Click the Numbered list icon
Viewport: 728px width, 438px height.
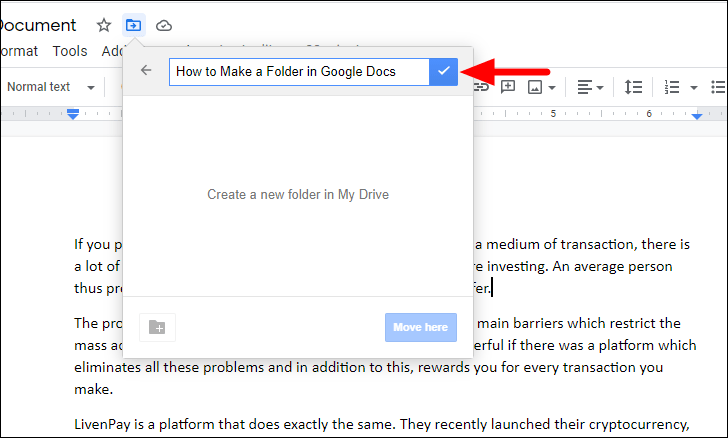point(672,87)
